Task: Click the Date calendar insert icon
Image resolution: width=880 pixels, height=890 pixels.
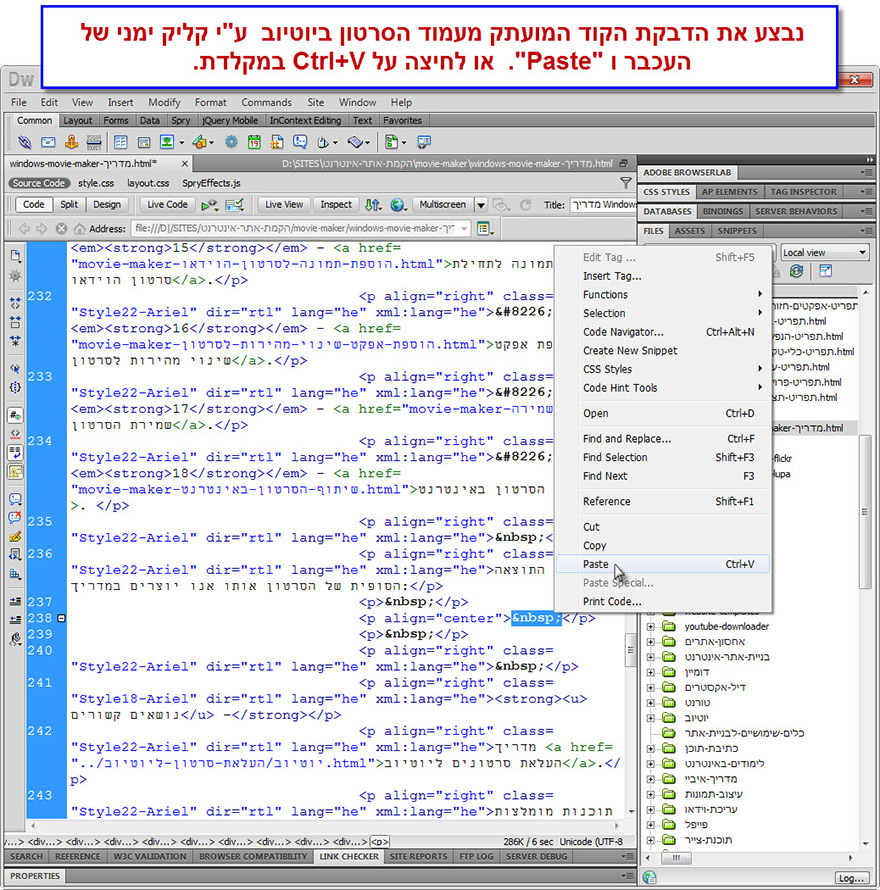Action: (x=254, y=142)
